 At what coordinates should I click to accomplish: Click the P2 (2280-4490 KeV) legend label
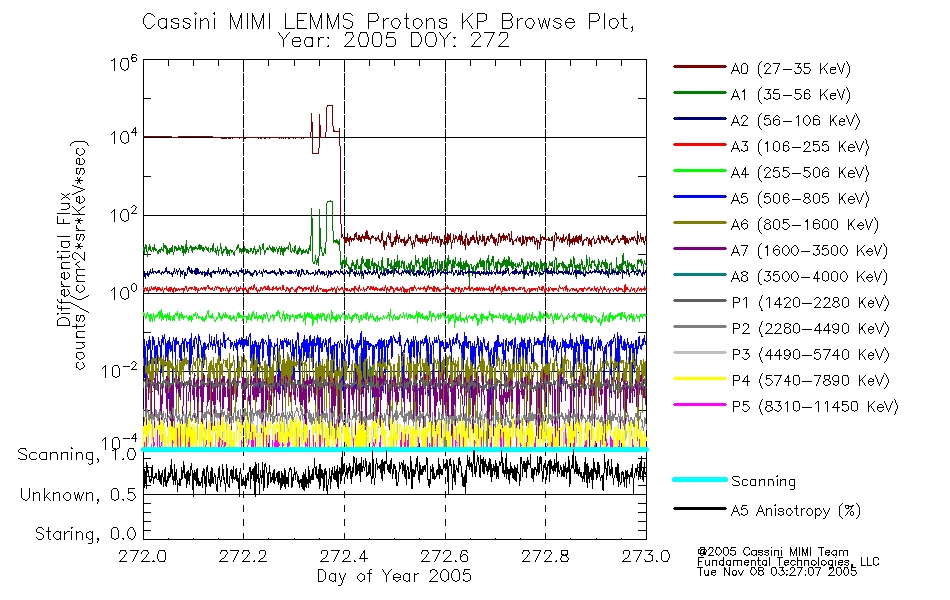point(810,328)
